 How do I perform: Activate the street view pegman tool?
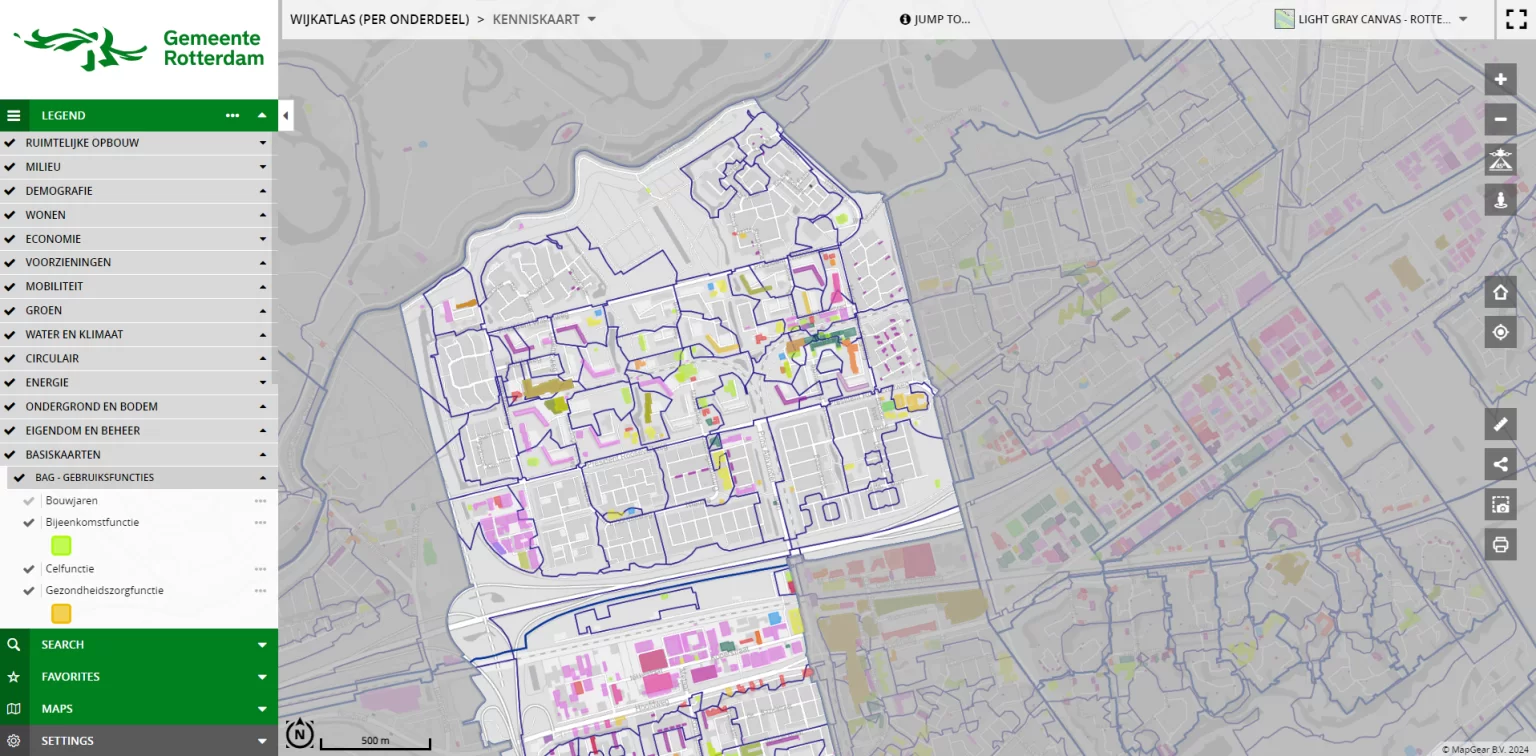coord(1500,200)
